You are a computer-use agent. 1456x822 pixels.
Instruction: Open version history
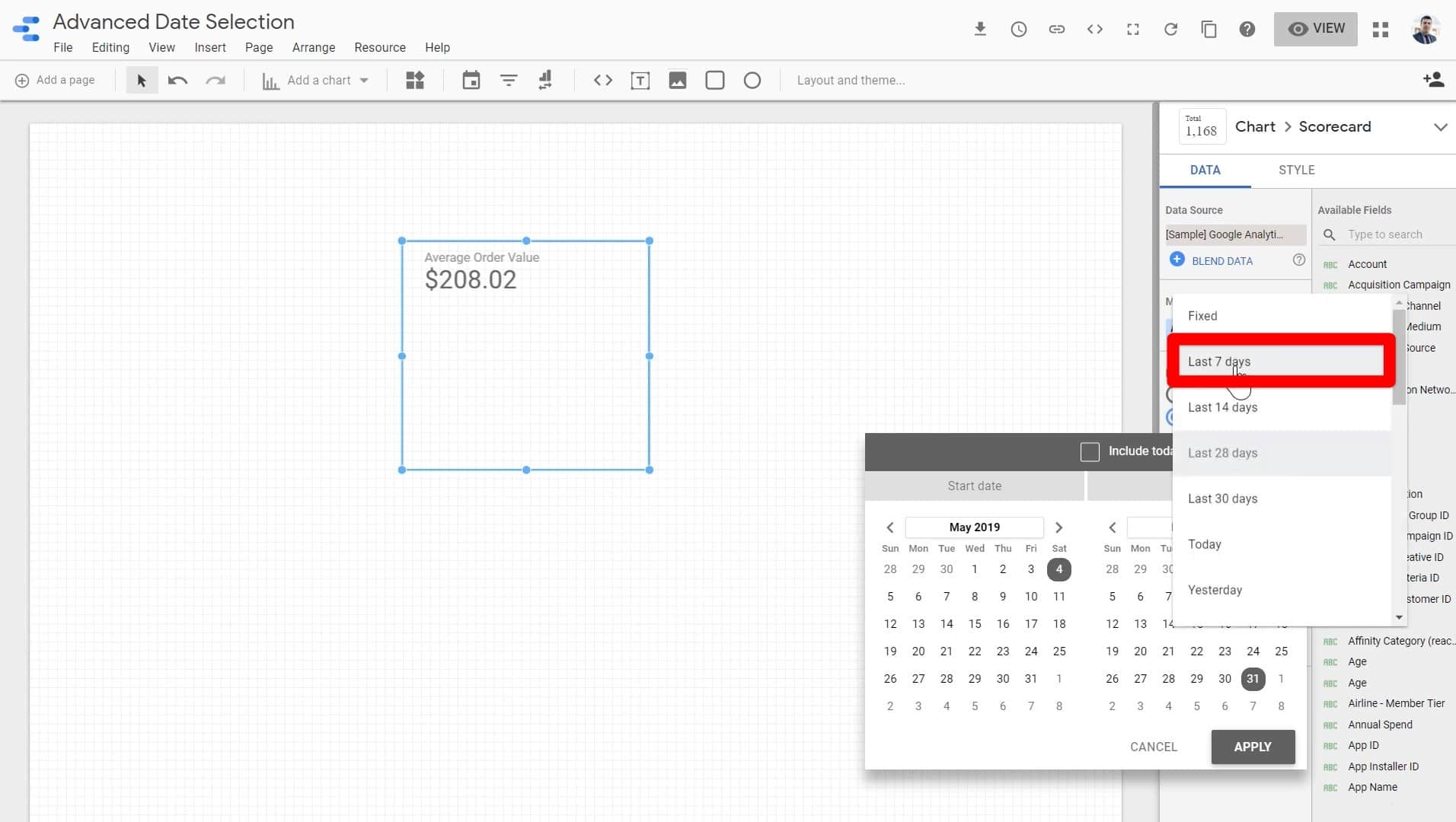1019,29
